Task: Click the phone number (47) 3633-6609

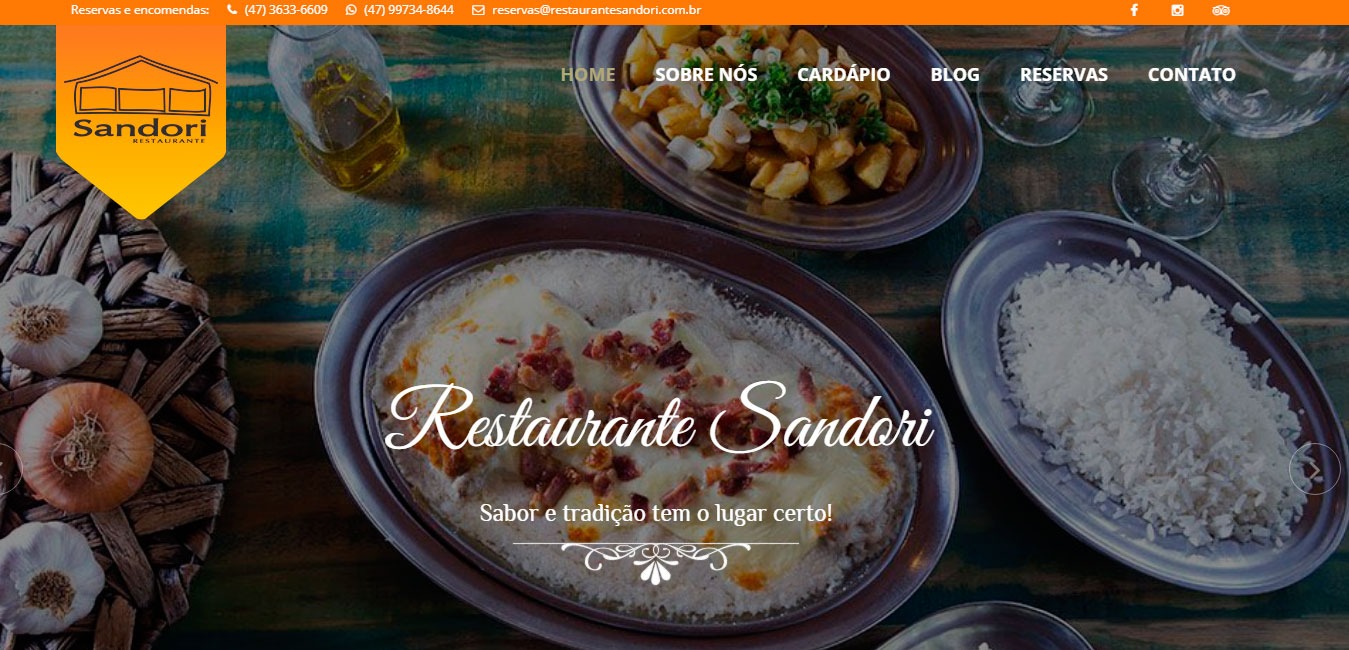Action: coord(286,10)
